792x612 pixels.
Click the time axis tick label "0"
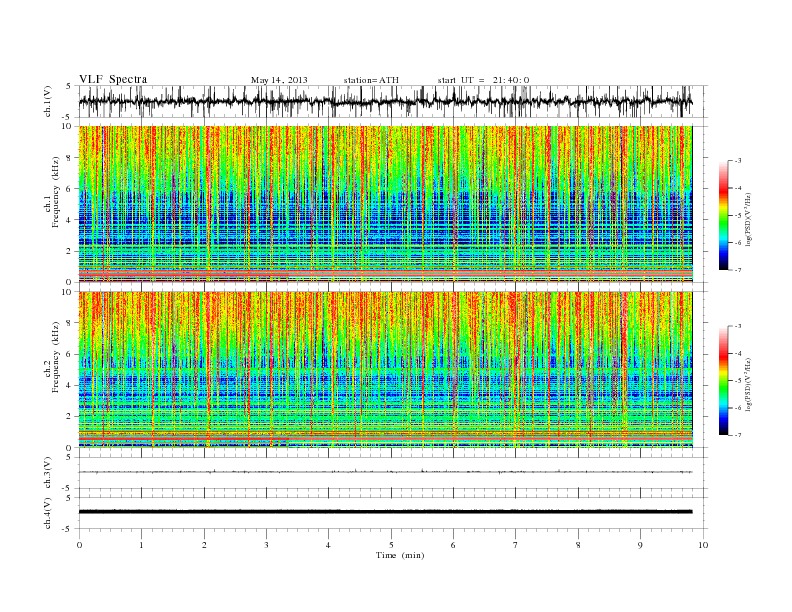tap(79, 545)
